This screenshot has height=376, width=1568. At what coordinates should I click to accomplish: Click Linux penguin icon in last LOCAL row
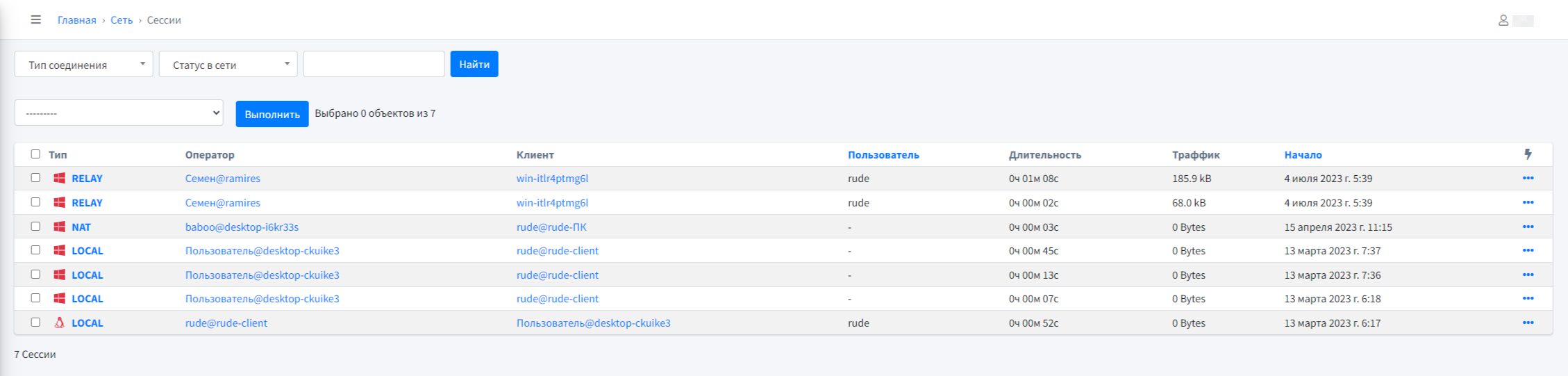60,323
